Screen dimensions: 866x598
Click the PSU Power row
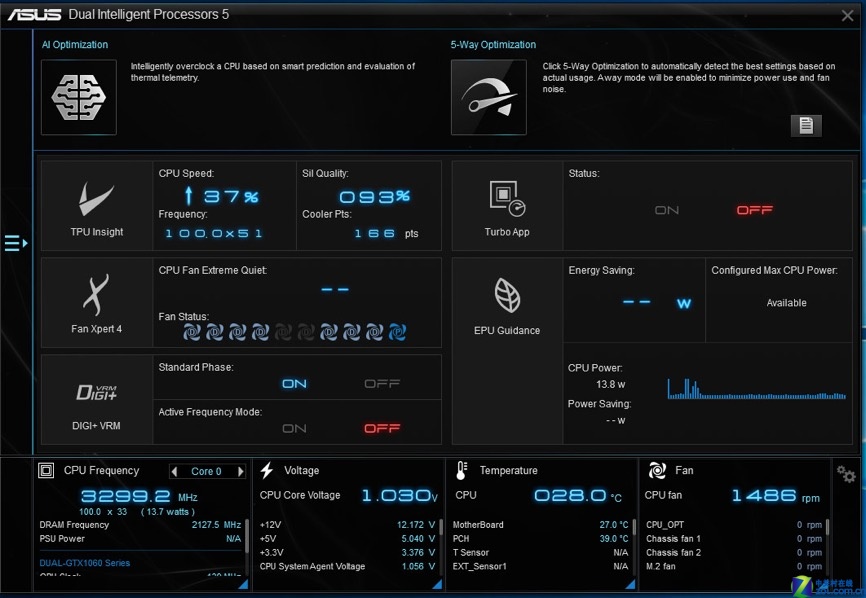140,538
